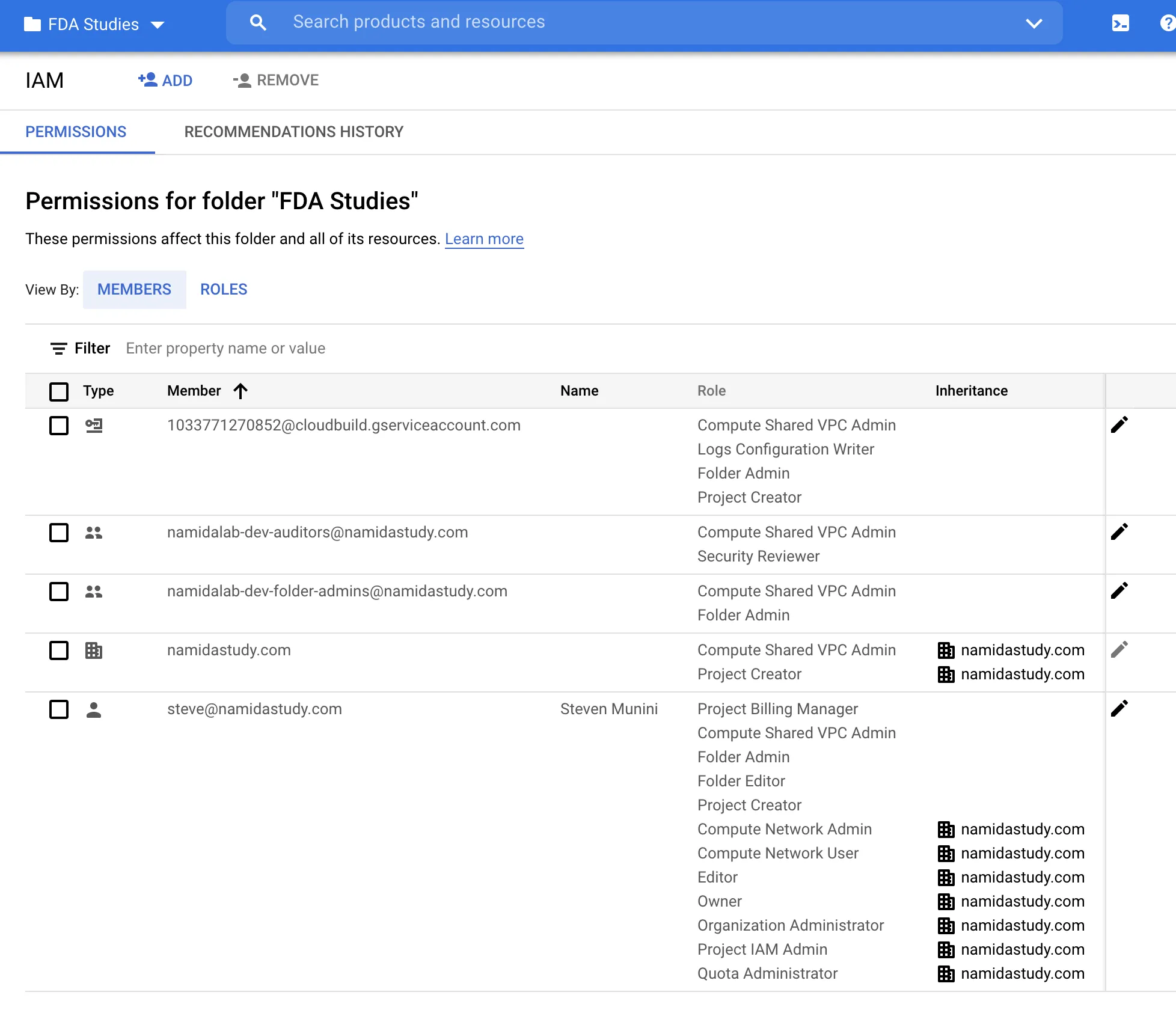The height and width of the screenshot is (1022, 1176).
Task: Click the ADD member button
Action: pyautogui.click(x=165, y=81)
